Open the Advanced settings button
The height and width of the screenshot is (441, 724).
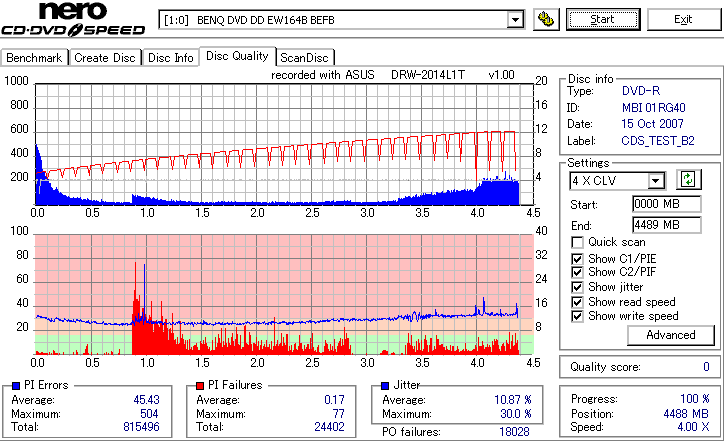[x=671, y=335]
